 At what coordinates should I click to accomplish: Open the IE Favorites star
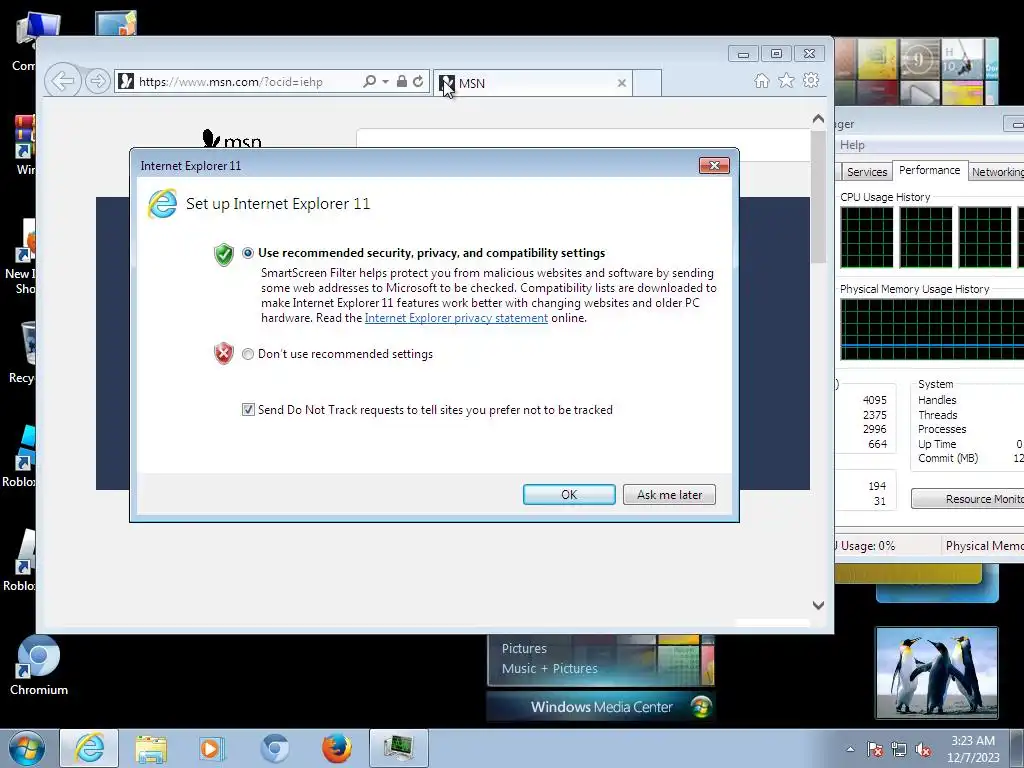(786, 81)
